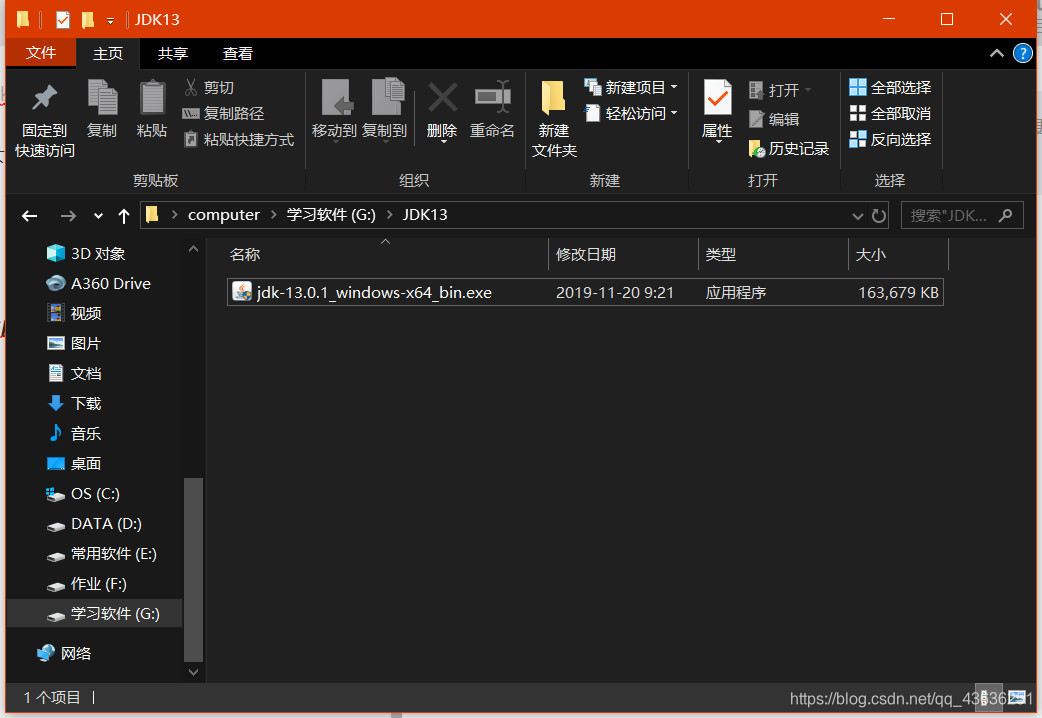Click the properties checkmark in title bar
The height and width of the screenshot is (718, 1042).
pyautogui.click(x=62, y=20)
